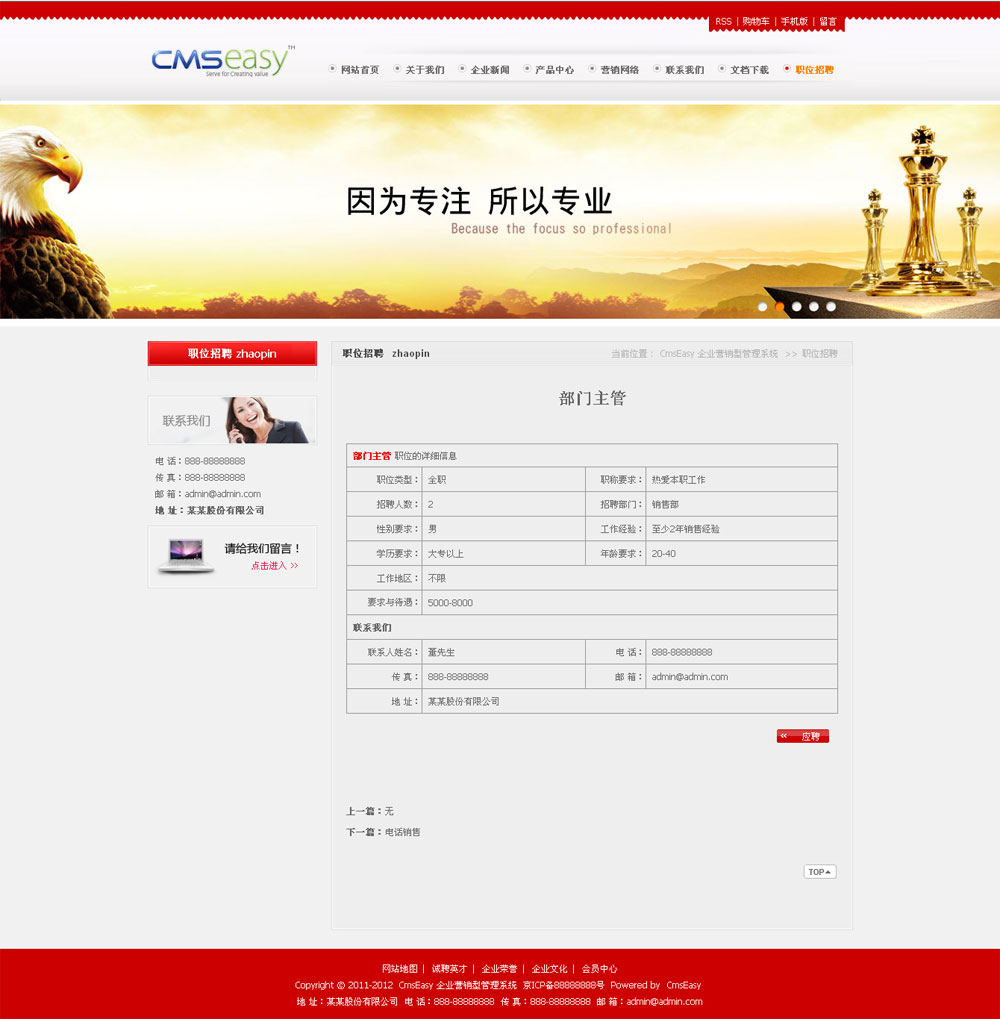1000x1019 pixels.
Task: Go to 网站首页 in navigation
Action: click(x=359, y=70)
